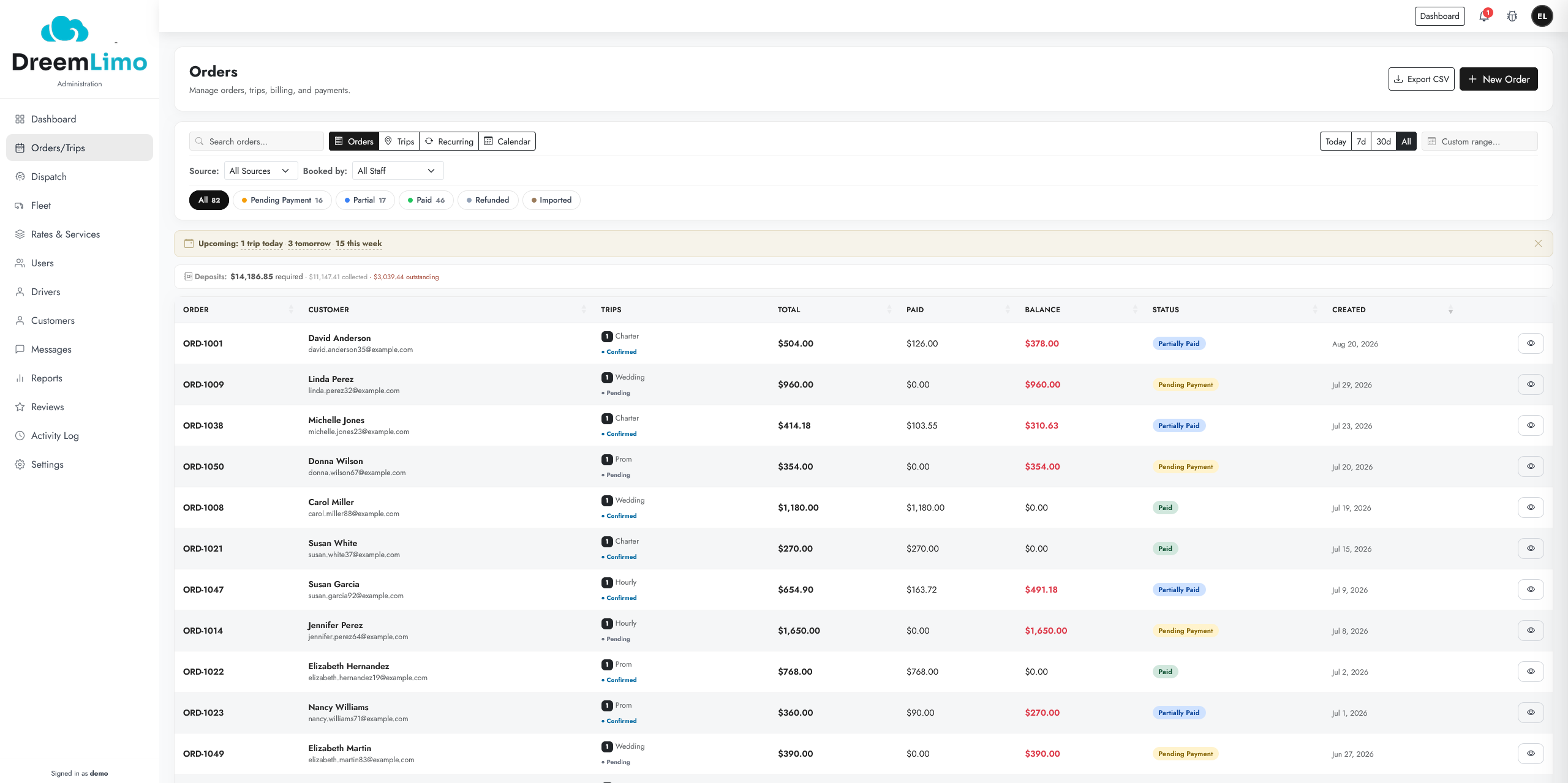Sort table by TOTAL column

(x=834, y=310)
